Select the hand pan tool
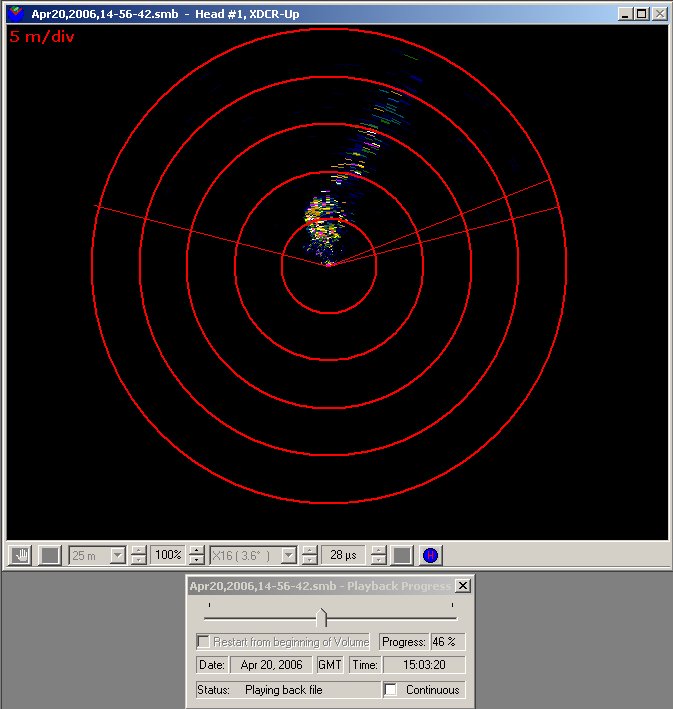Screen dimensions: 673x709 [20, 555]
